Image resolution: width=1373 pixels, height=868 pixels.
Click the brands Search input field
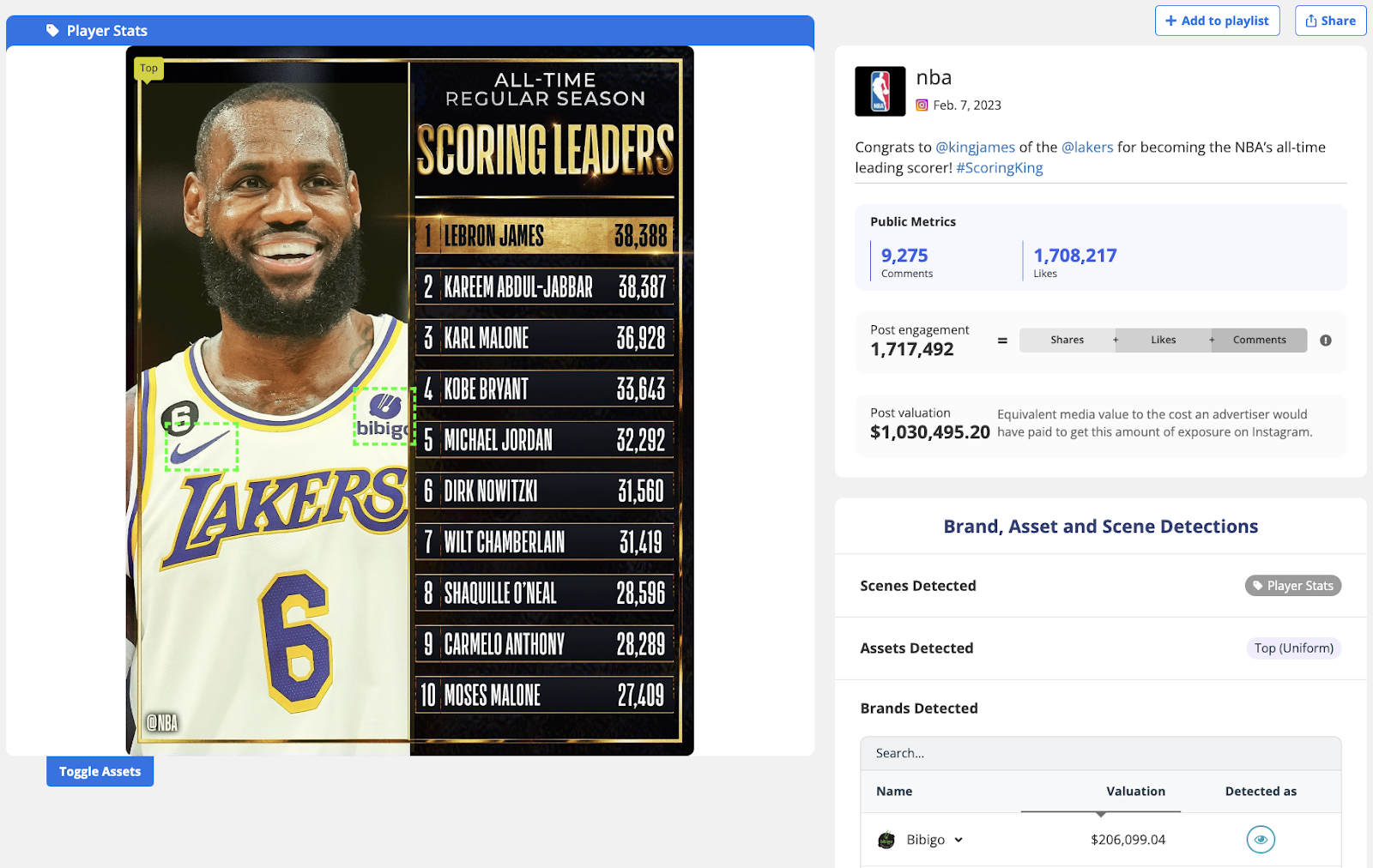tap(1101, 753)
